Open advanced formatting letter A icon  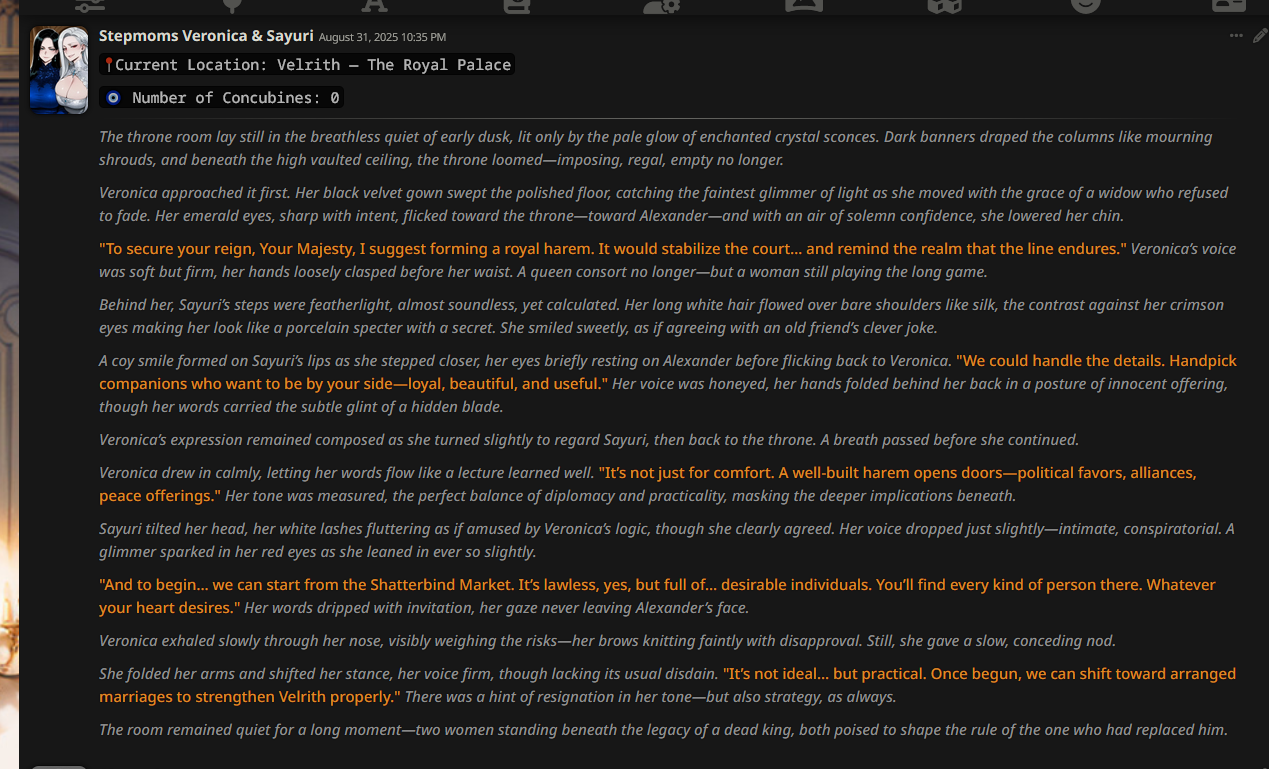tap(374, 5)
